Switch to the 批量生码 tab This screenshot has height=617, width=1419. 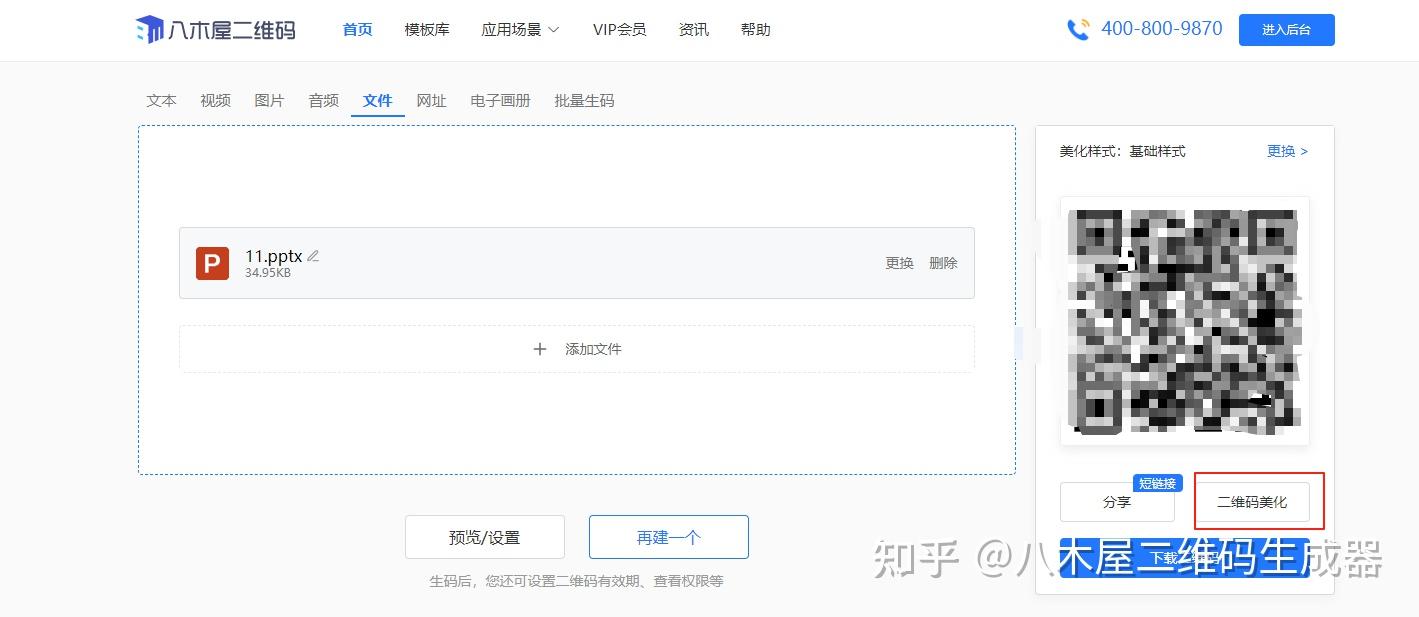584,101
